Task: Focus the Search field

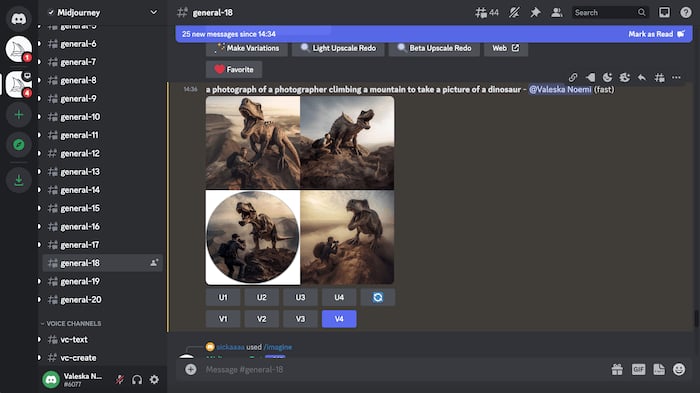Action: (610, 13)
